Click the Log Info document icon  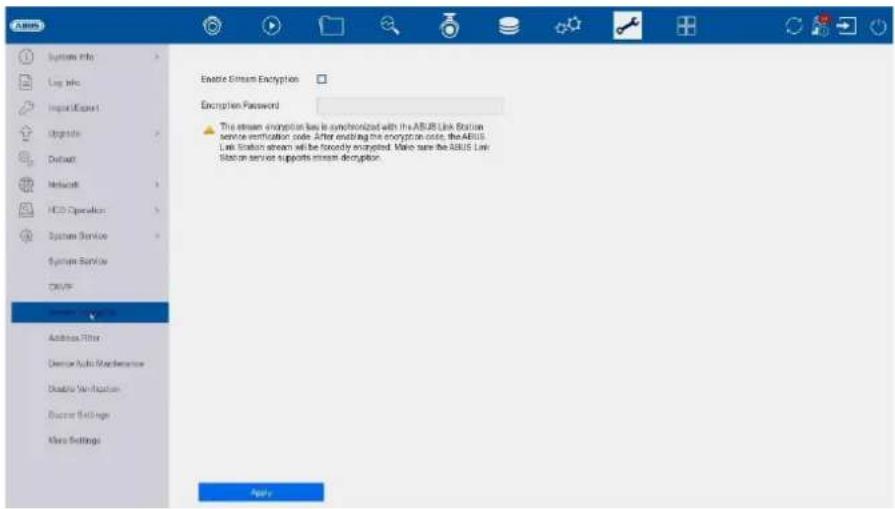(26, 82)
